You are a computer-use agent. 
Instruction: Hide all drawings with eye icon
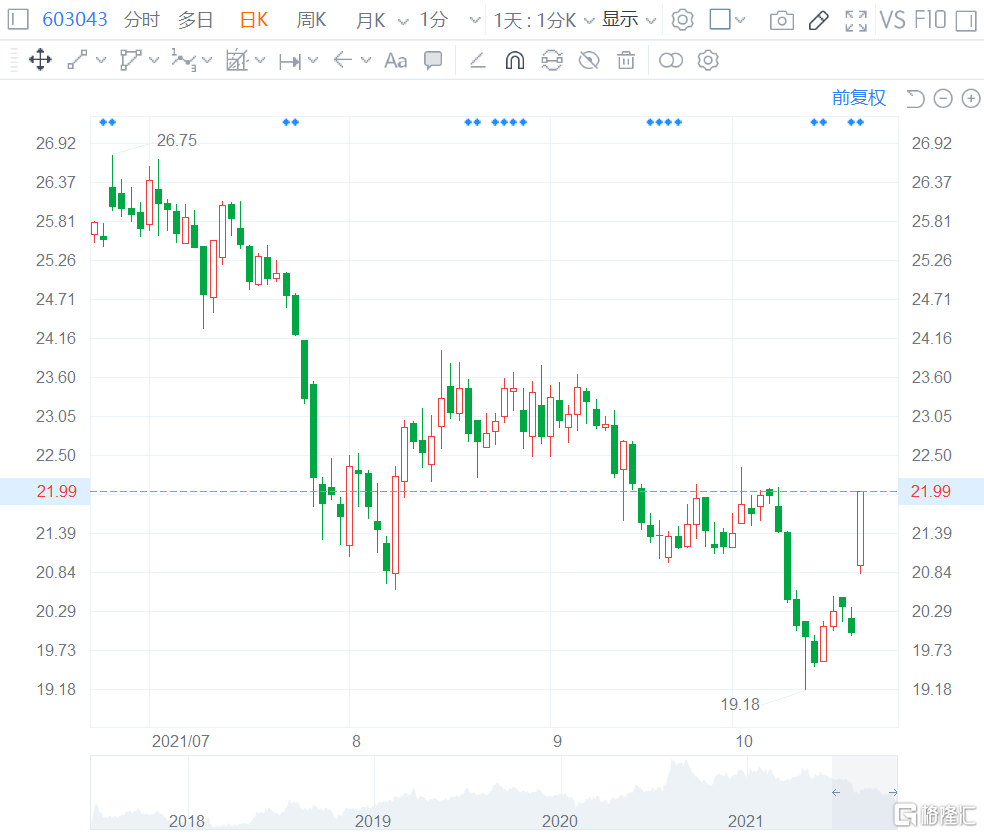589,60
